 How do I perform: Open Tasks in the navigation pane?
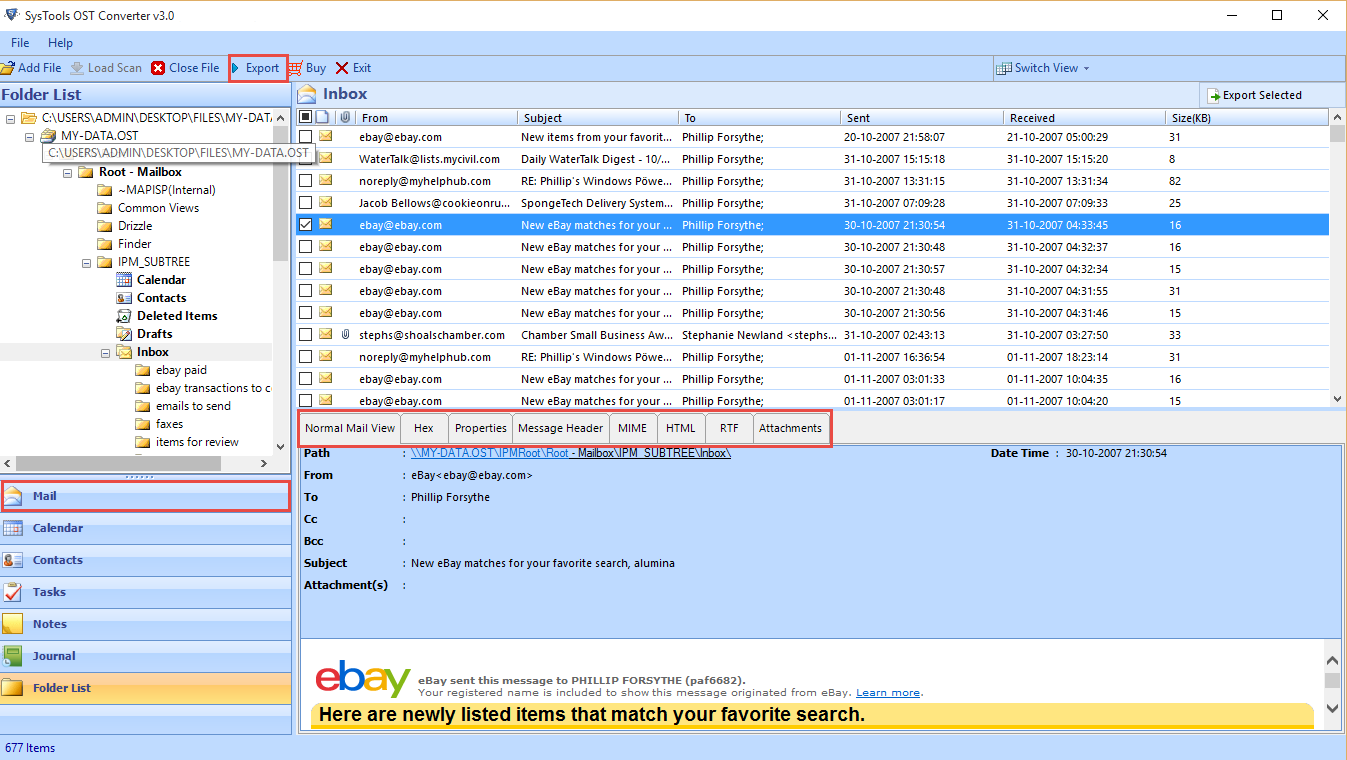pos(49,592)
